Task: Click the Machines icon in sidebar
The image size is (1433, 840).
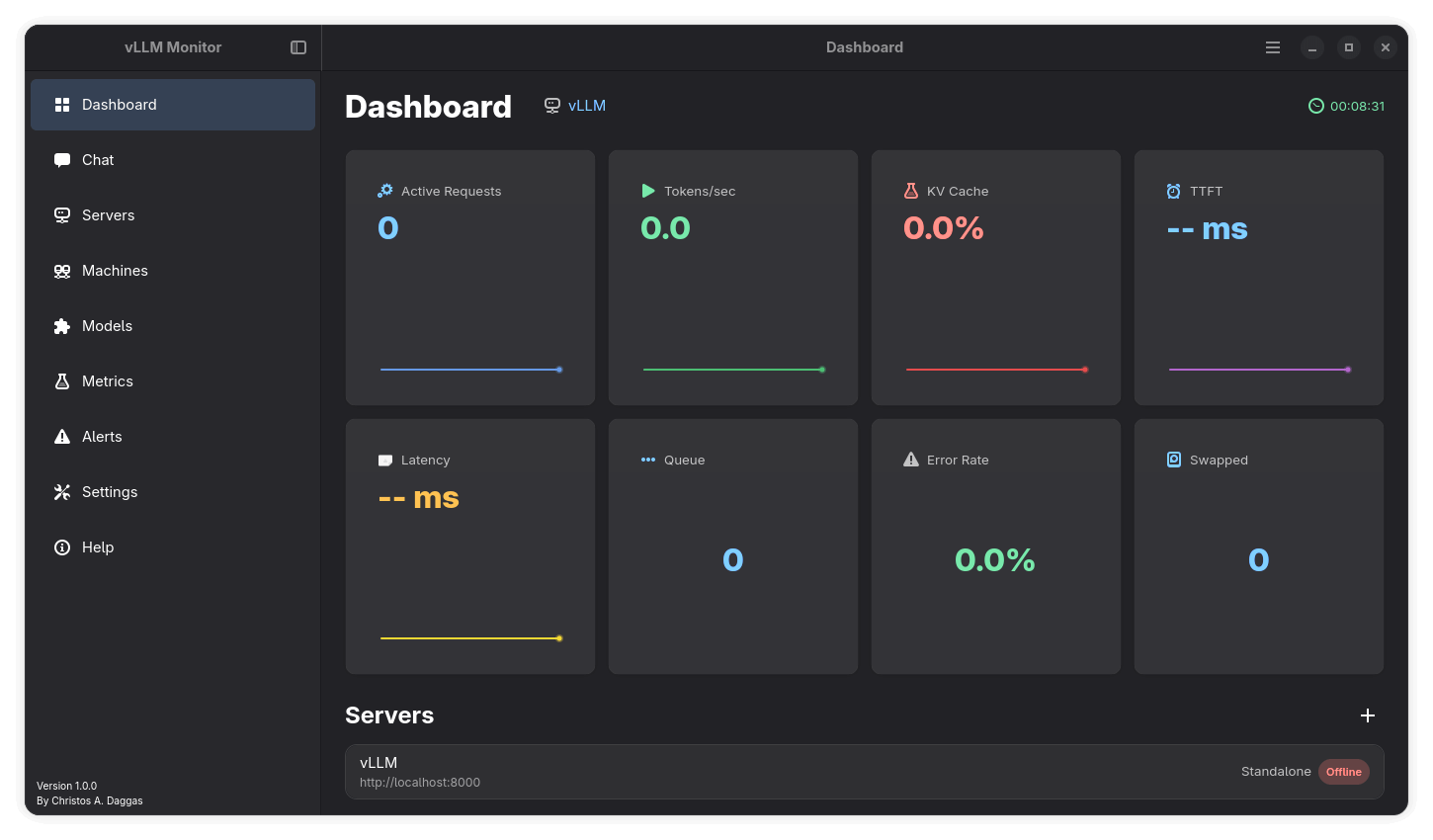Action: pyautogui.click(x=62, y=271)
